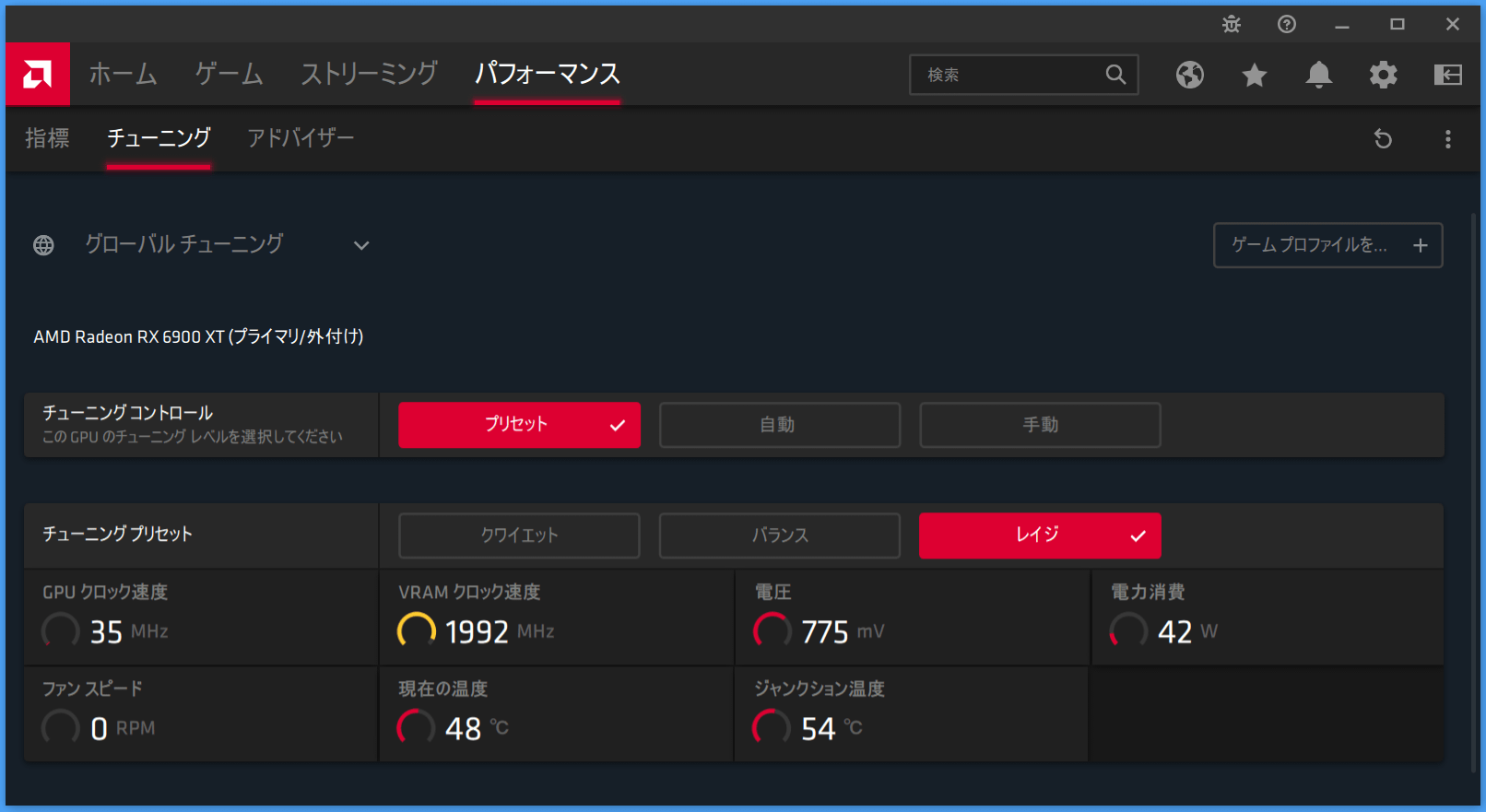Expand the グローバル チューニング dropdown chevron
Screen dimensions: 1486x812
click(x=361, y=245)
